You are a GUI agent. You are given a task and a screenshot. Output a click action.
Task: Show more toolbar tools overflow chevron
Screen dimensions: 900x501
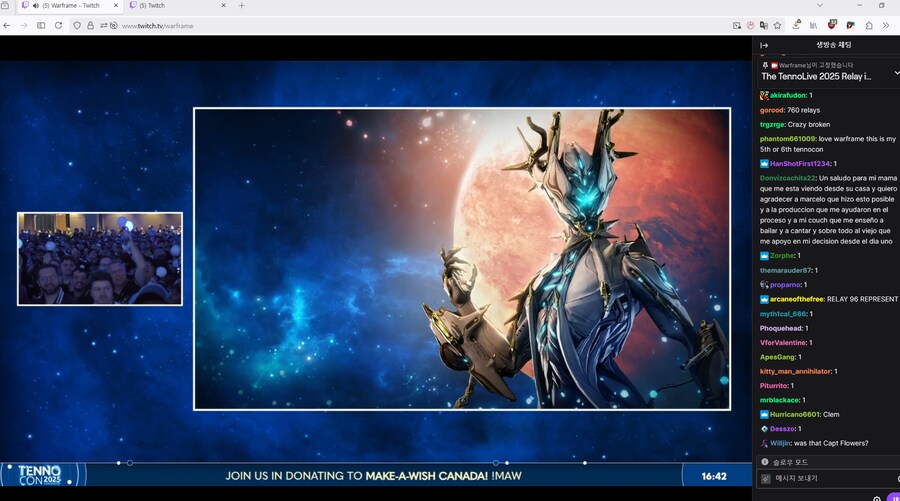pos(886,25)
